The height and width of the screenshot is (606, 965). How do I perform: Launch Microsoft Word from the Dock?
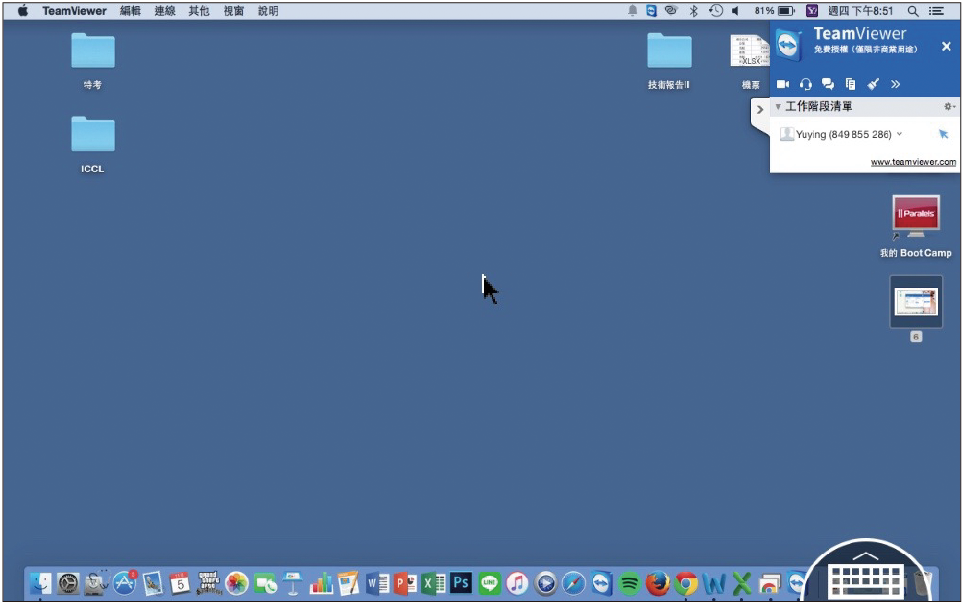(377, 583)
